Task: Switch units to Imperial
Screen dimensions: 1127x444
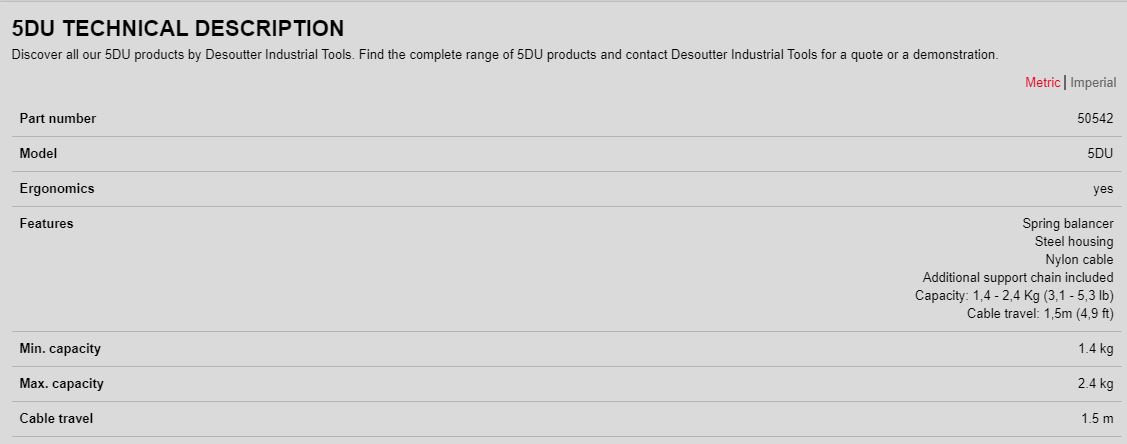Action: tap(1092, 83)
